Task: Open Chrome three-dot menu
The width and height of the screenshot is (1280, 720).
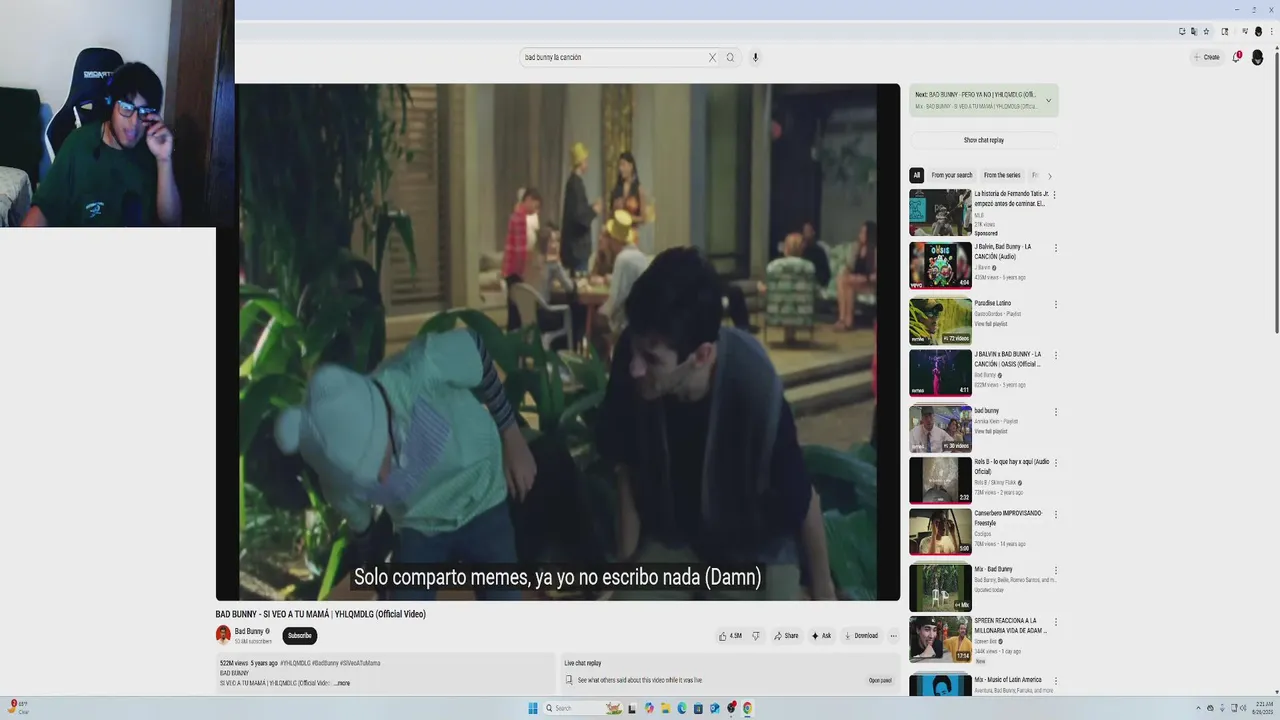Action: point(1271,31)
